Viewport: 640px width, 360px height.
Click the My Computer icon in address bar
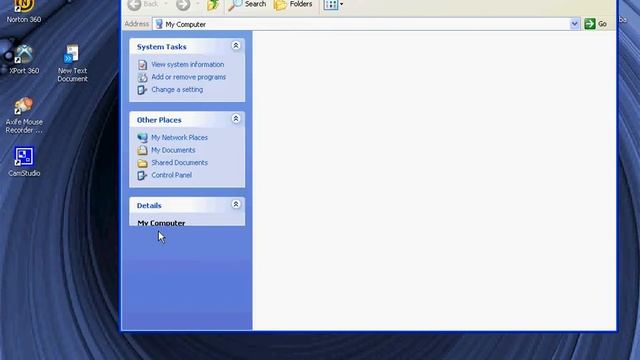[x=159, y=24]
